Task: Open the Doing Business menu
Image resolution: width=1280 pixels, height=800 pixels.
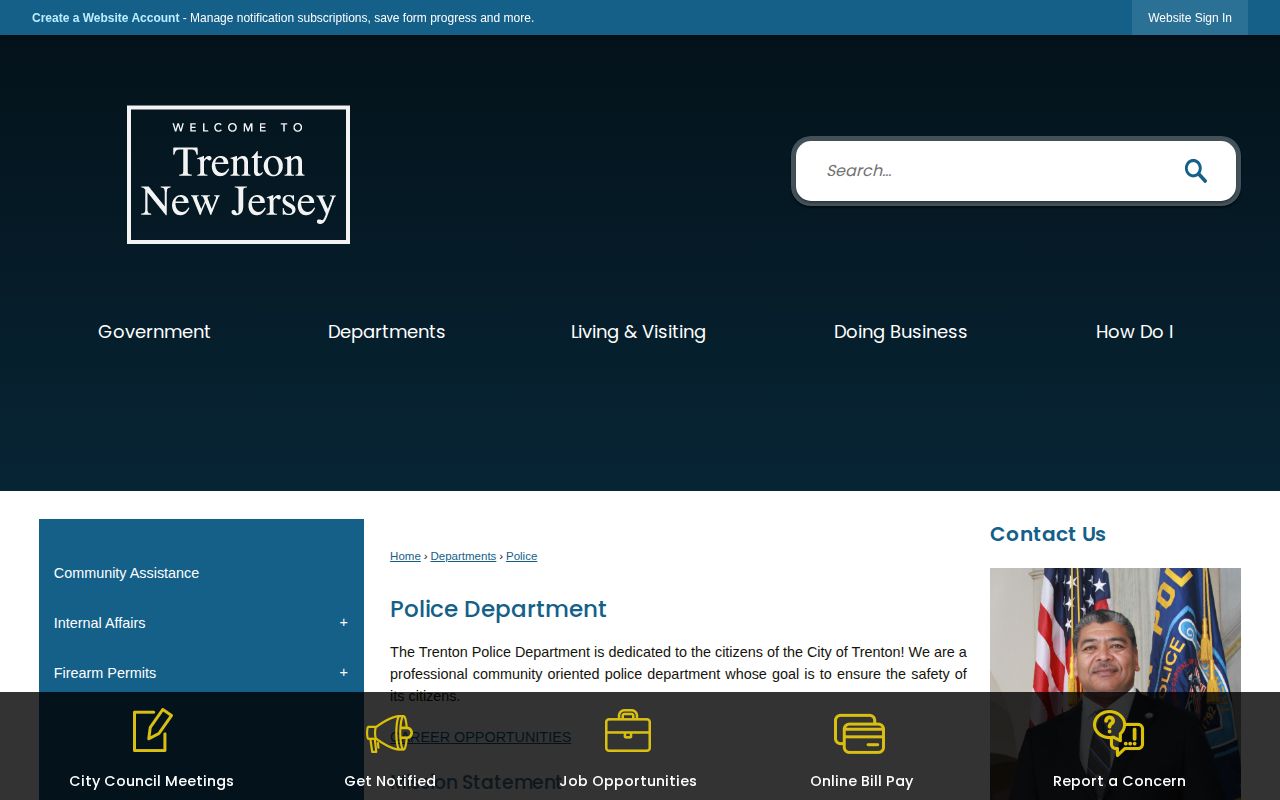Action: [900, 332]
